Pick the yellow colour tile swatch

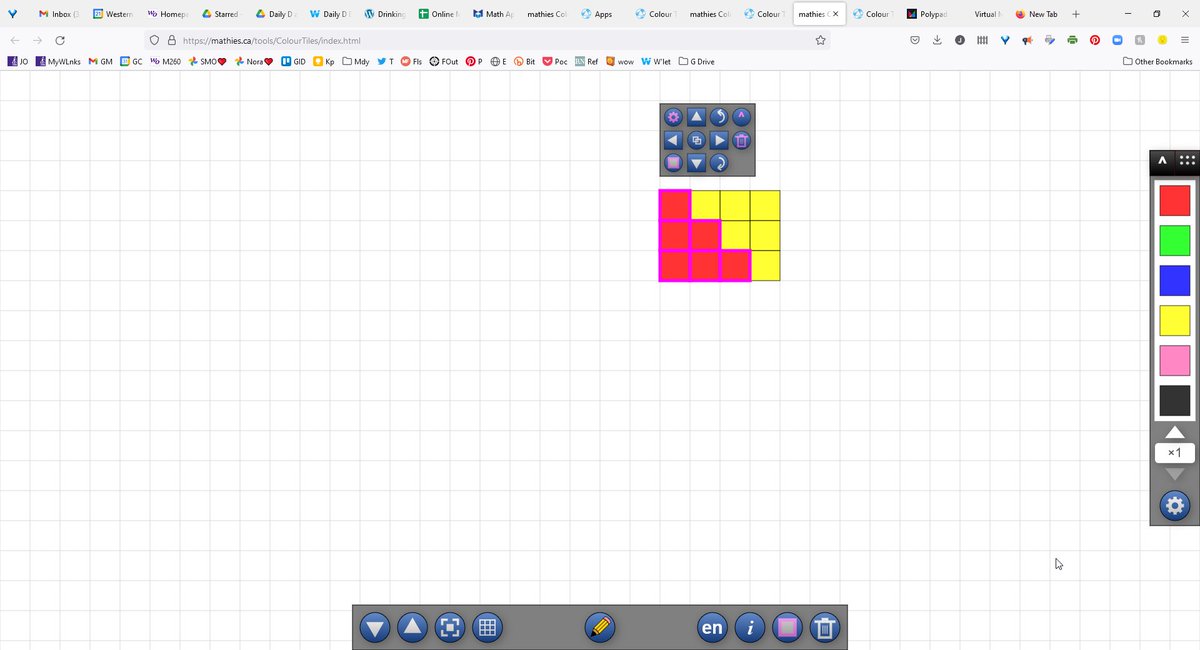1174,320
